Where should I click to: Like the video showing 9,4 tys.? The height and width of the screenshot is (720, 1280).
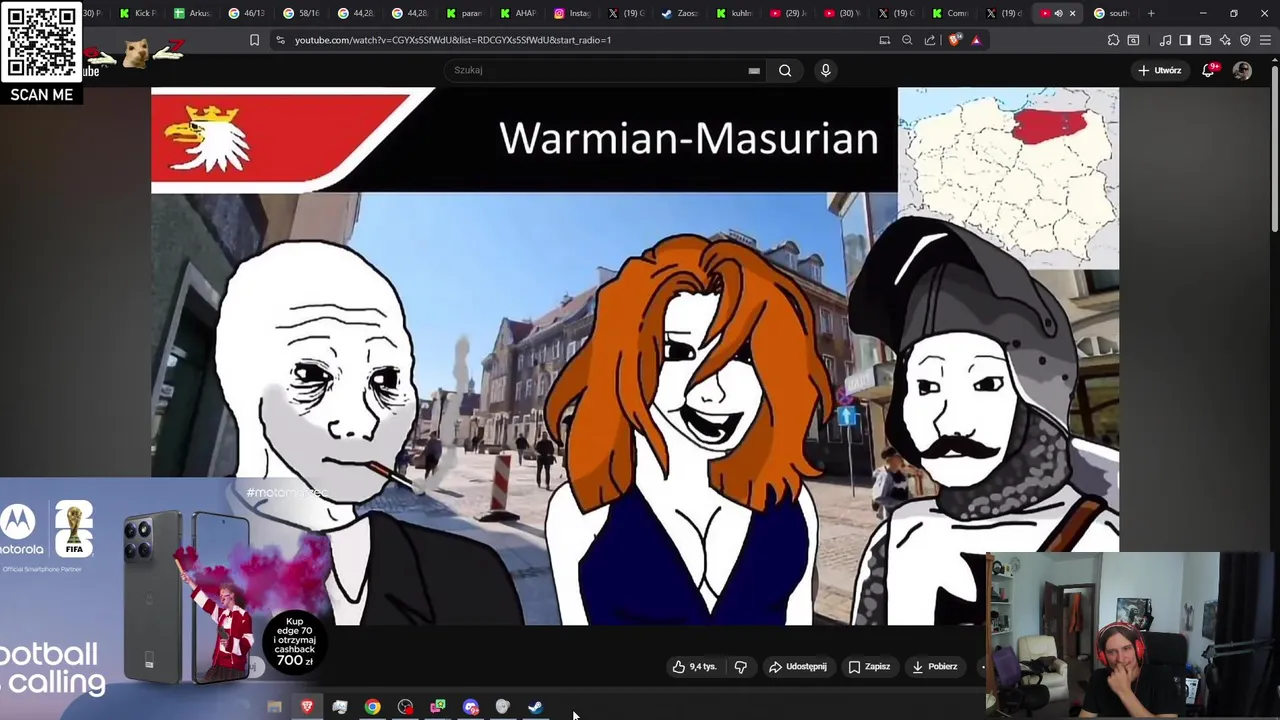click(x=694, y=667)
